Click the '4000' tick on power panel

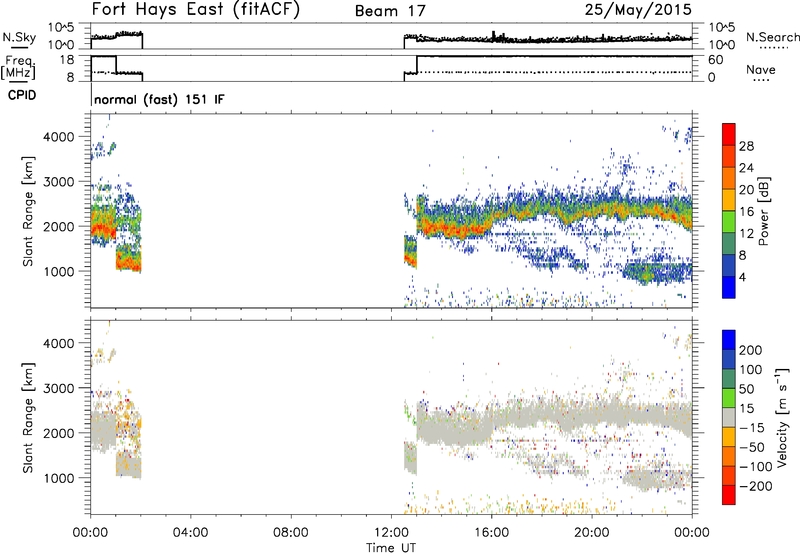click(x=59, y=137)
